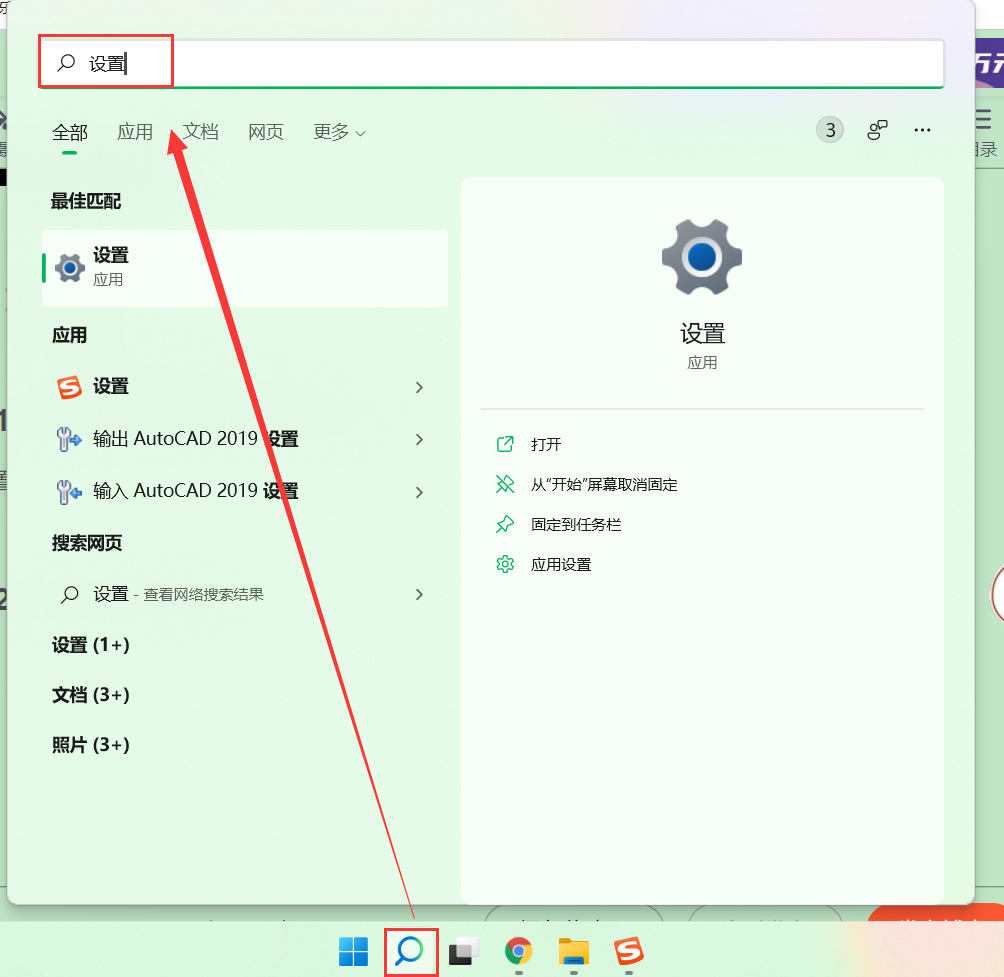Switch to the 全部 tab
Image resolution: width=1004 pixels, height=977 pixels.
click(70, 133)
